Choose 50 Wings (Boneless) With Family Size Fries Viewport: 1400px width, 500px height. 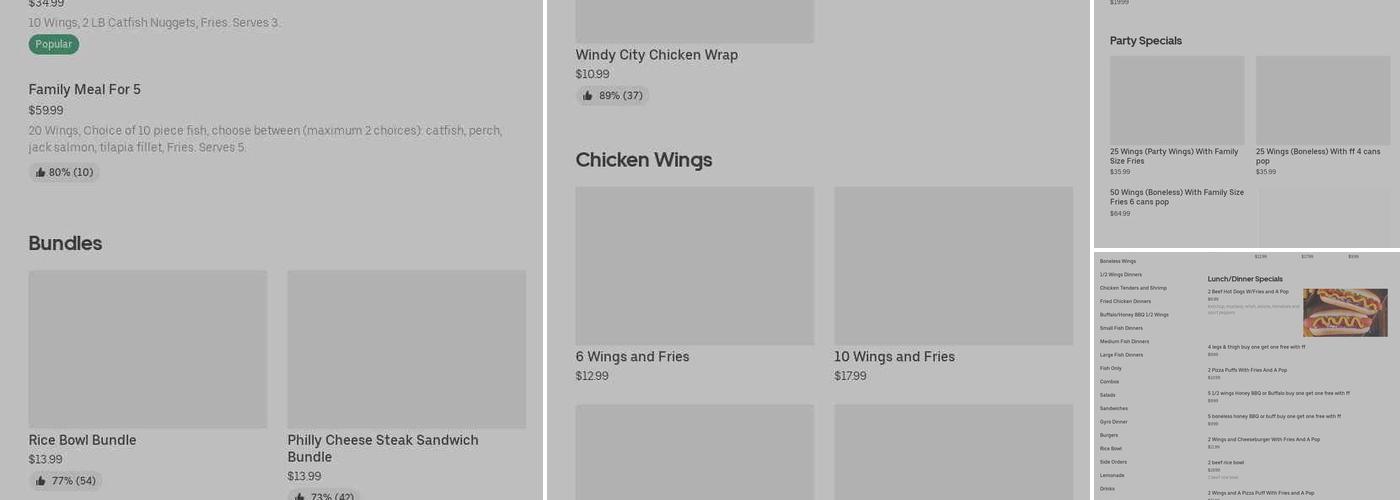(1177, 197)
